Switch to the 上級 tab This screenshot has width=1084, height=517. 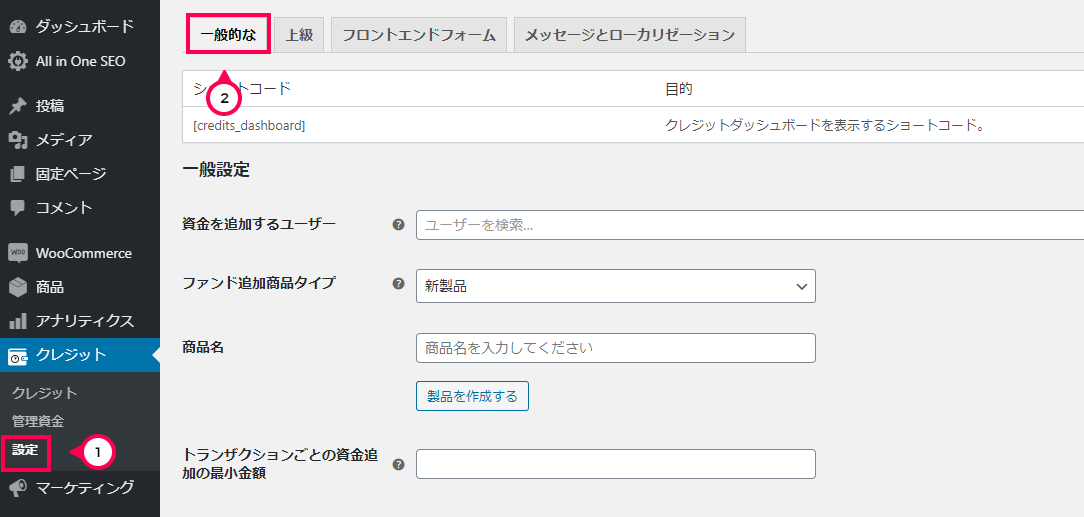click(299, 35)
